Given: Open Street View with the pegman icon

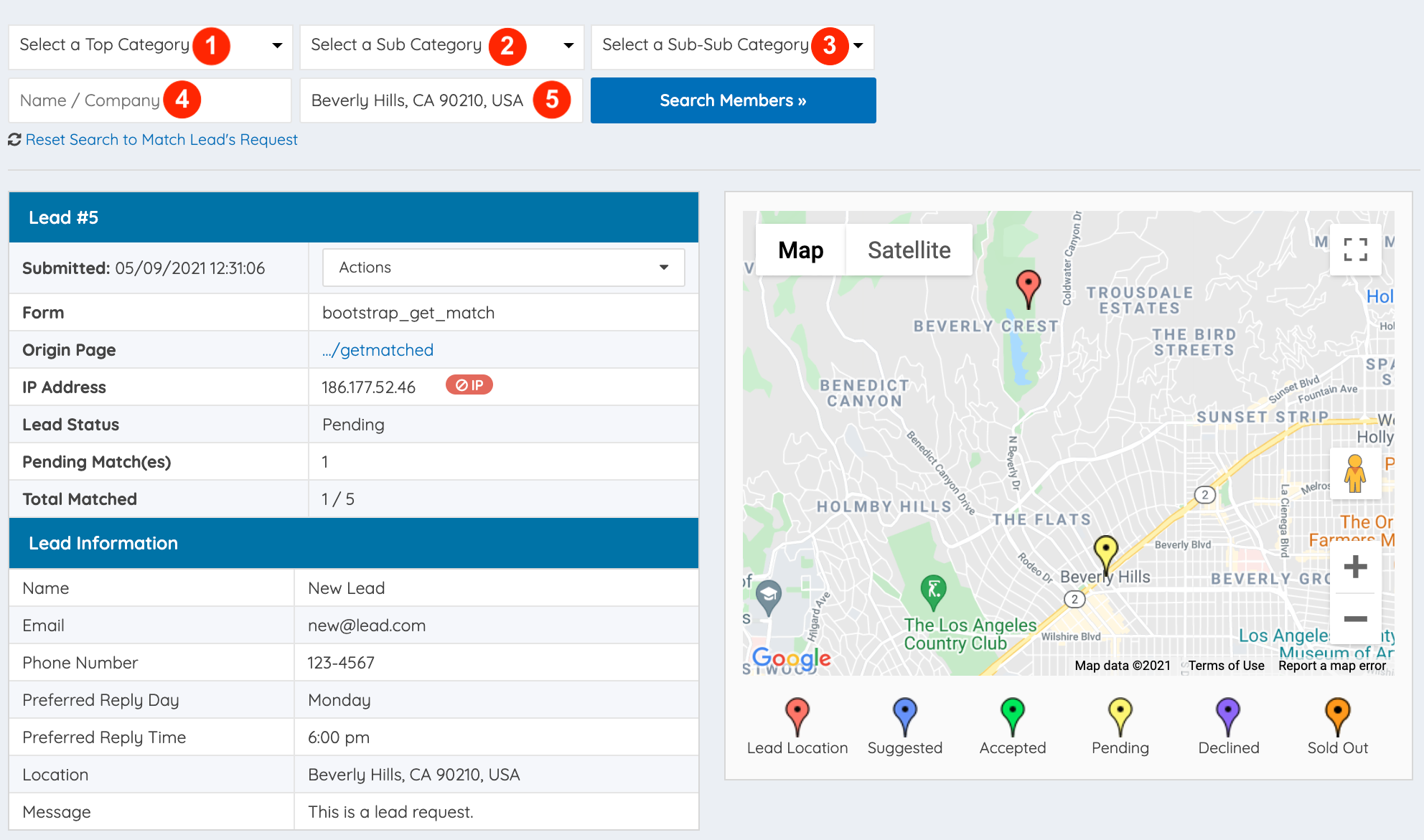Looking at the screenshot, I should [x=1355, y=473].
